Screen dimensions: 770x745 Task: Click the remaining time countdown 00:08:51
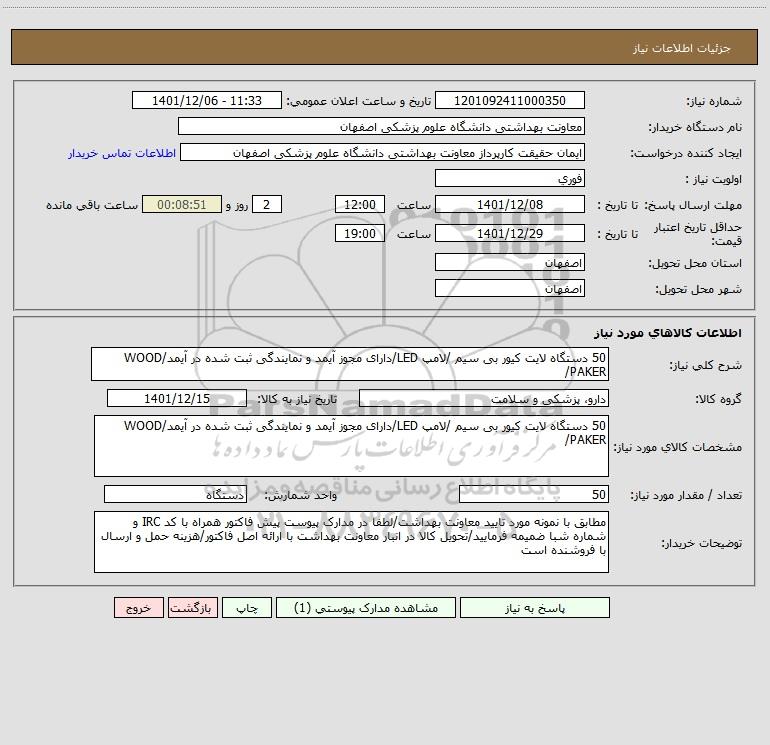click(182, 204)
